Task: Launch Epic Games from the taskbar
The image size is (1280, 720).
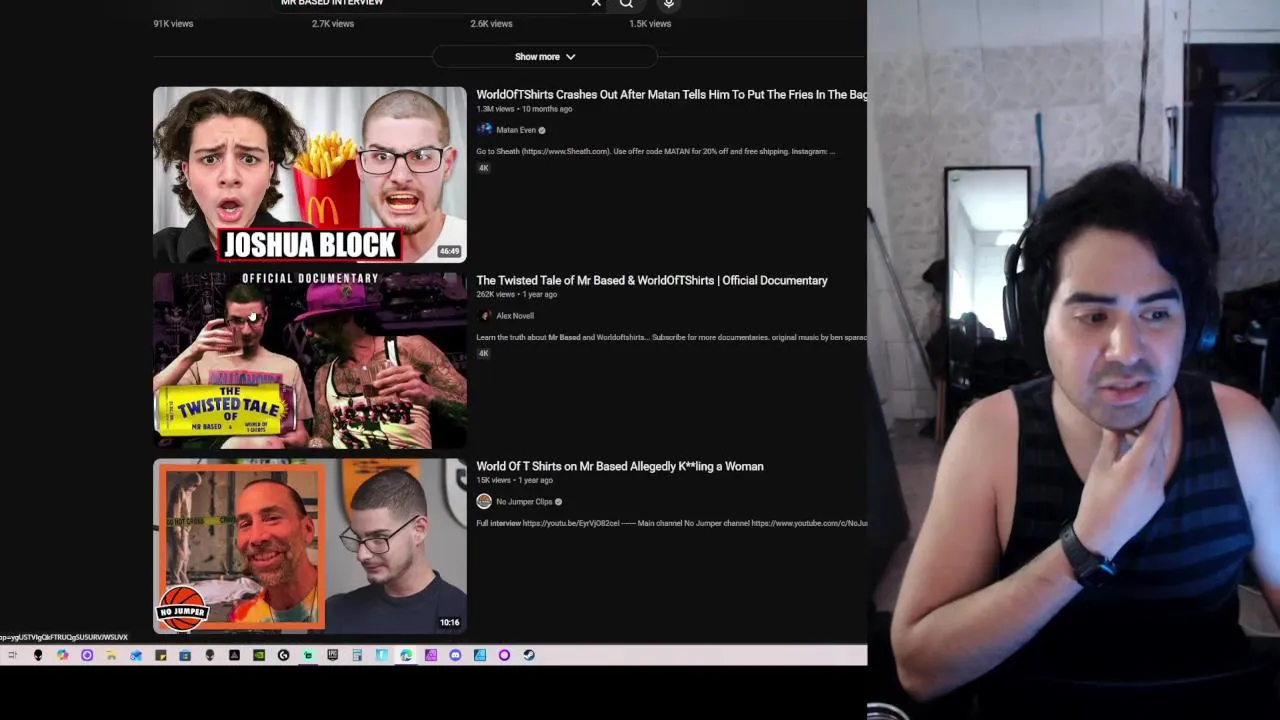Action: (332, 655)
